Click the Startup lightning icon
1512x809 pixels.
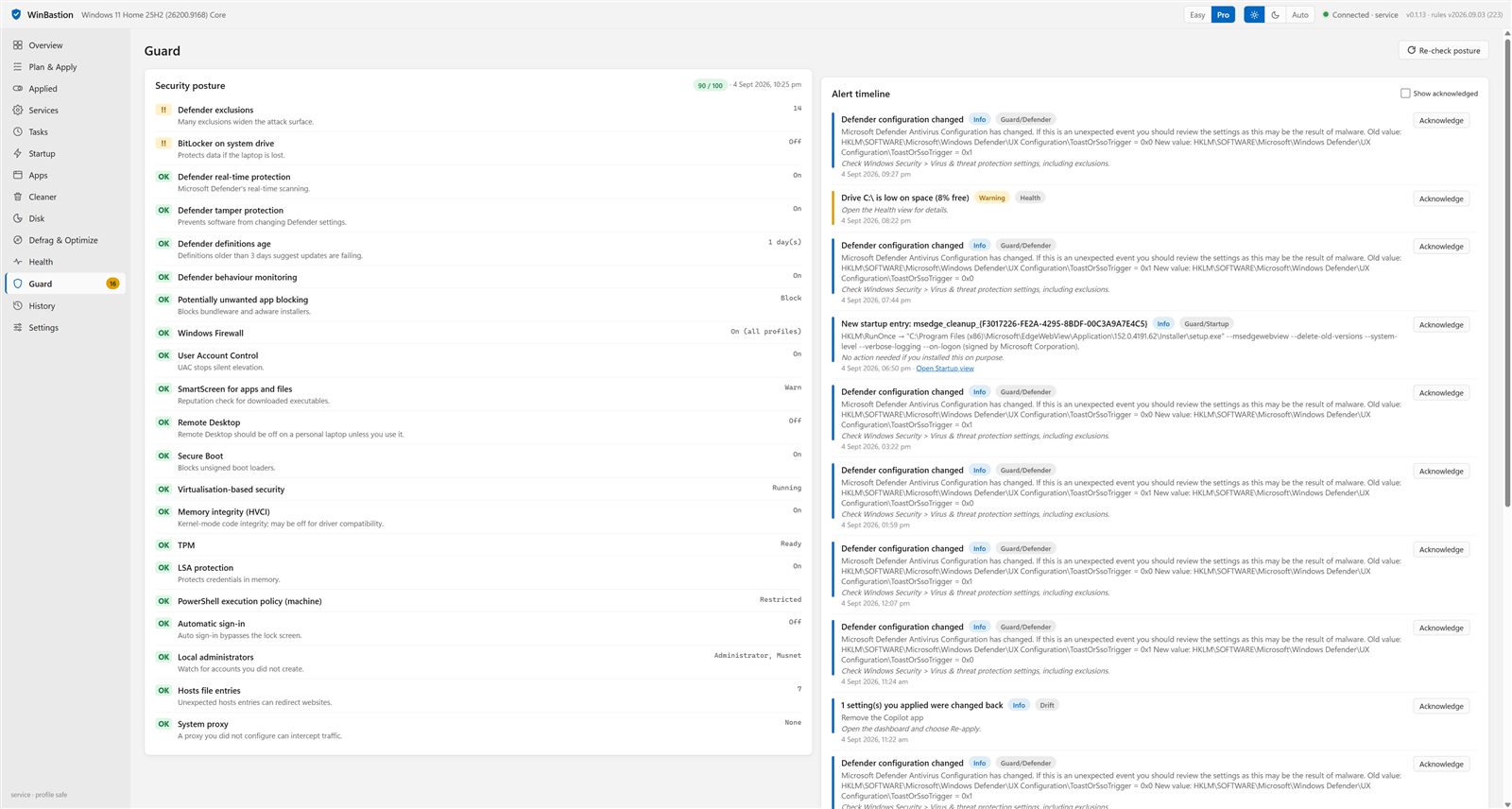tap(18, 153)
